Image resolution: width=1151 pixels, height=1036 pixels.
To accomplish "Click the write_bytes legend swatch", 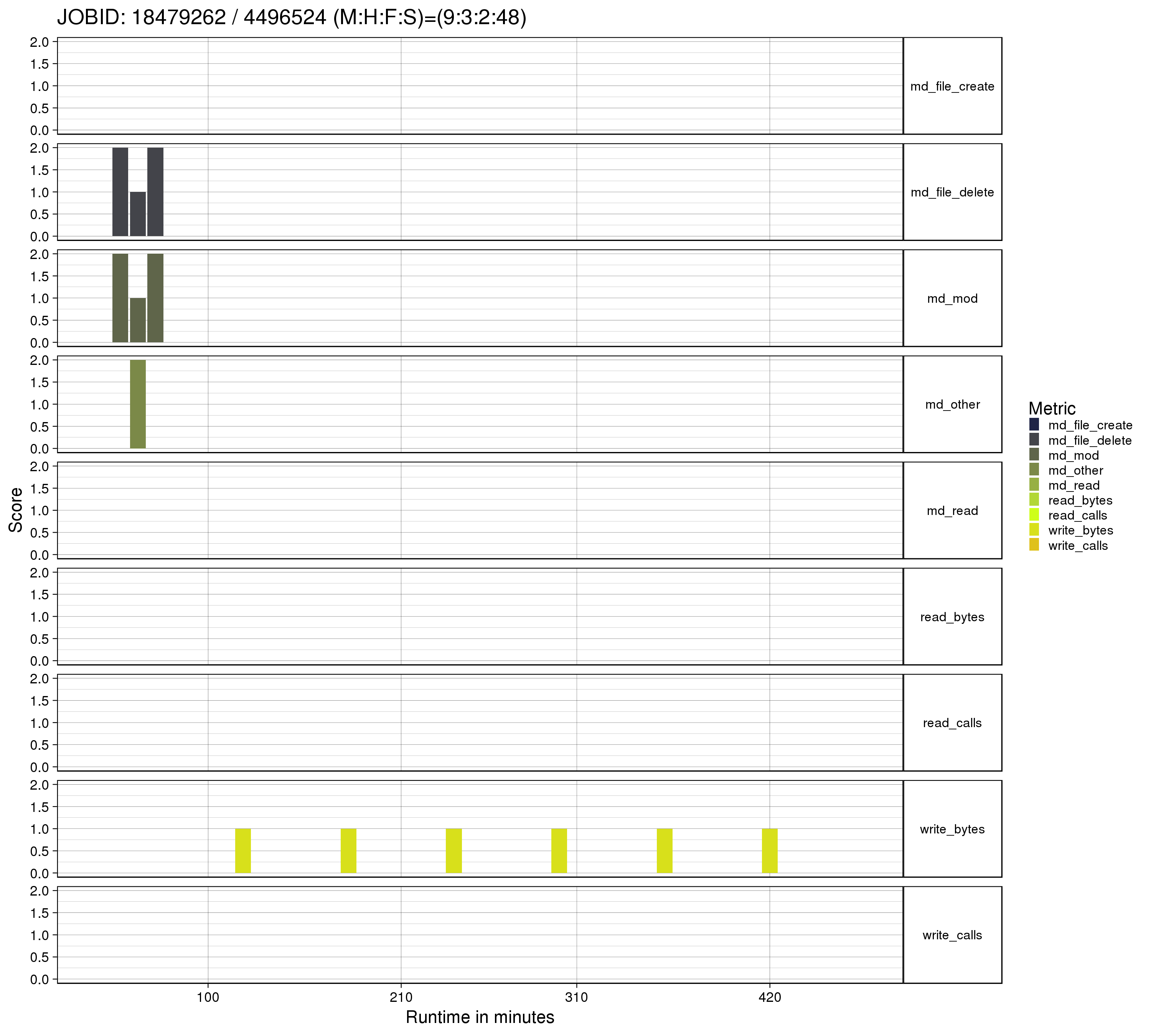I will coord(1034,530).
